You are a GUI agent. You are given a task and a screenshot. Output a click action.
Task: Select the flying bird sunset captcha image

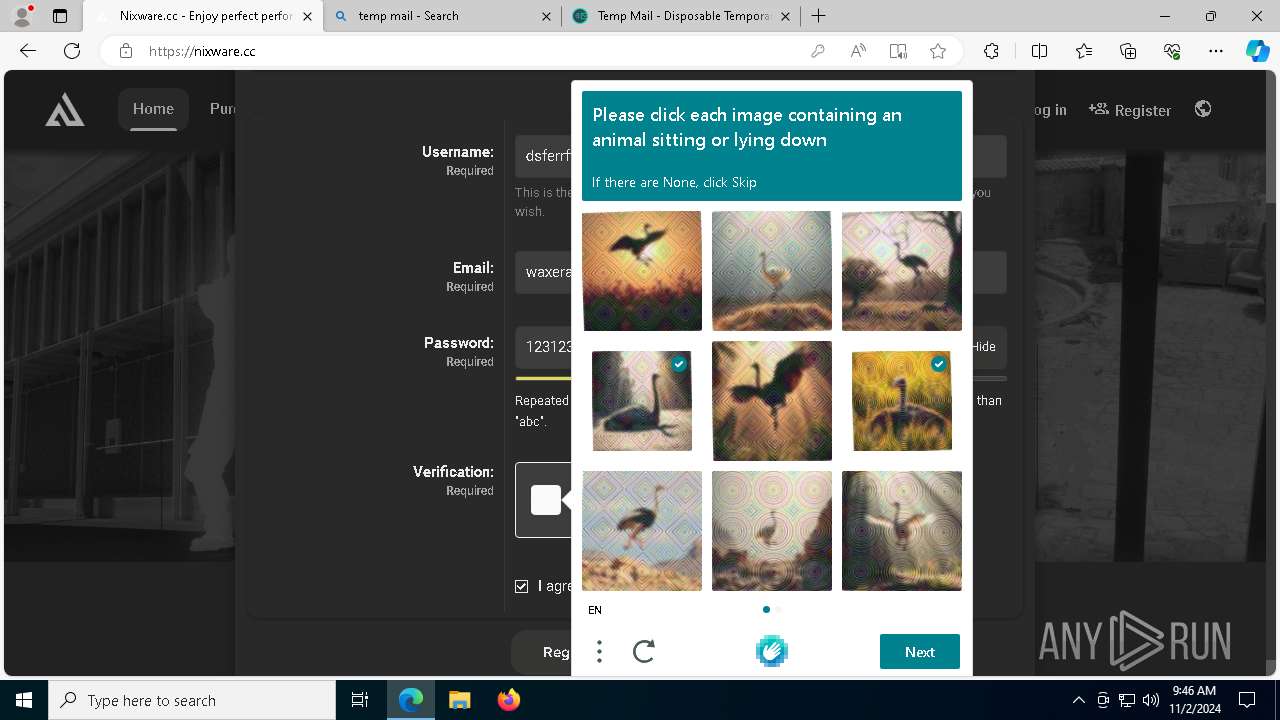(x=642, y=271)
